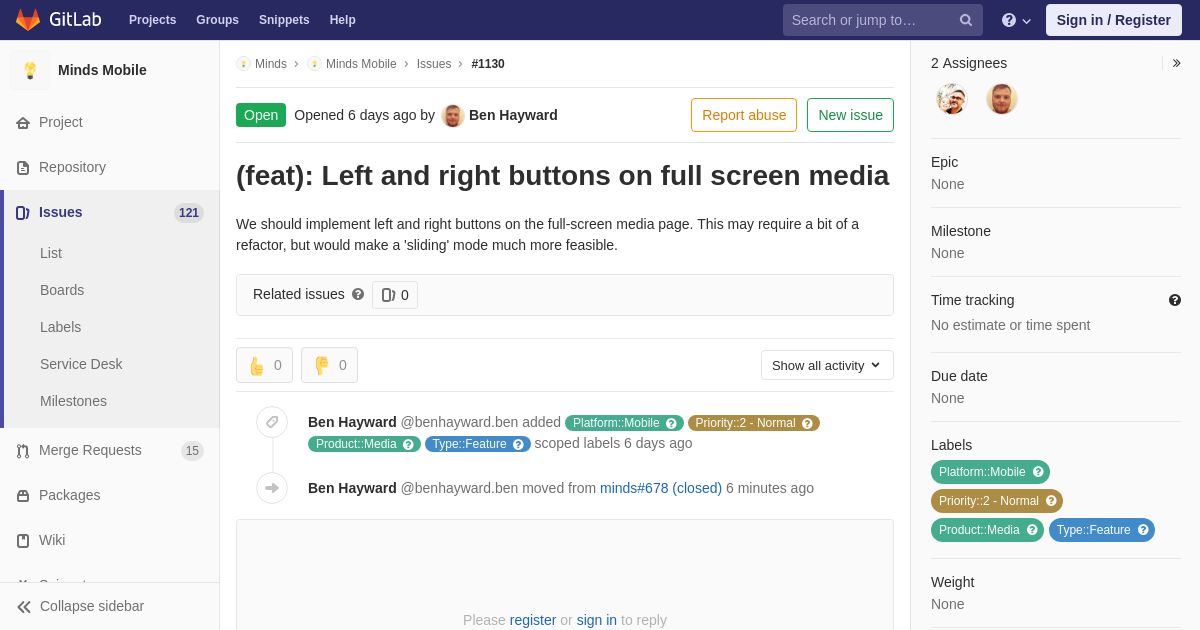Image resolution: width=1200 pixels, height=630 pixels.
Task: Open Snippets in top navigation
Action: click(x=284, y=20)
